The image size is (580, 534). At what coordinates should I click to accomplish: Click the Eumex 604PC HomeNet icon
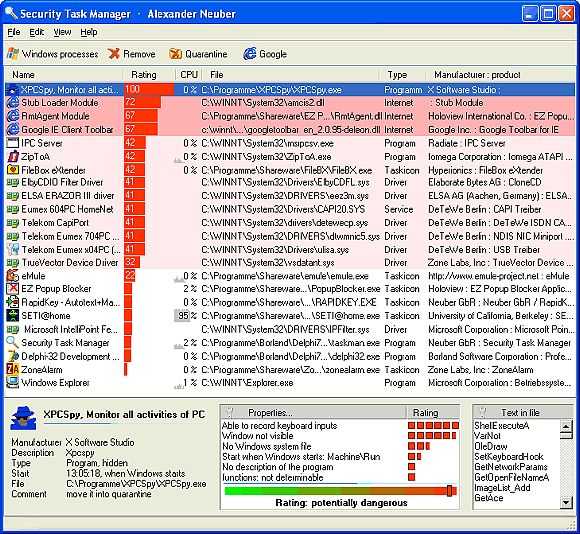coord(13,209)
